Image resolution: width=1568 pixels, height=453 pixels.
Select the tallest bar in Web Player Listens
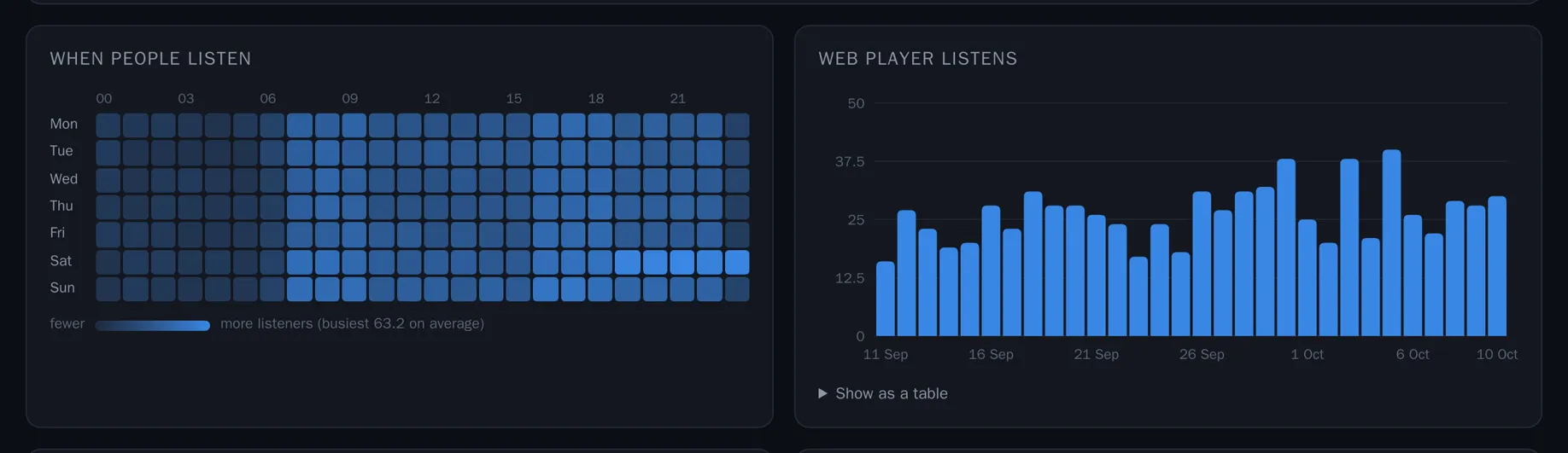click(1391, 243)
